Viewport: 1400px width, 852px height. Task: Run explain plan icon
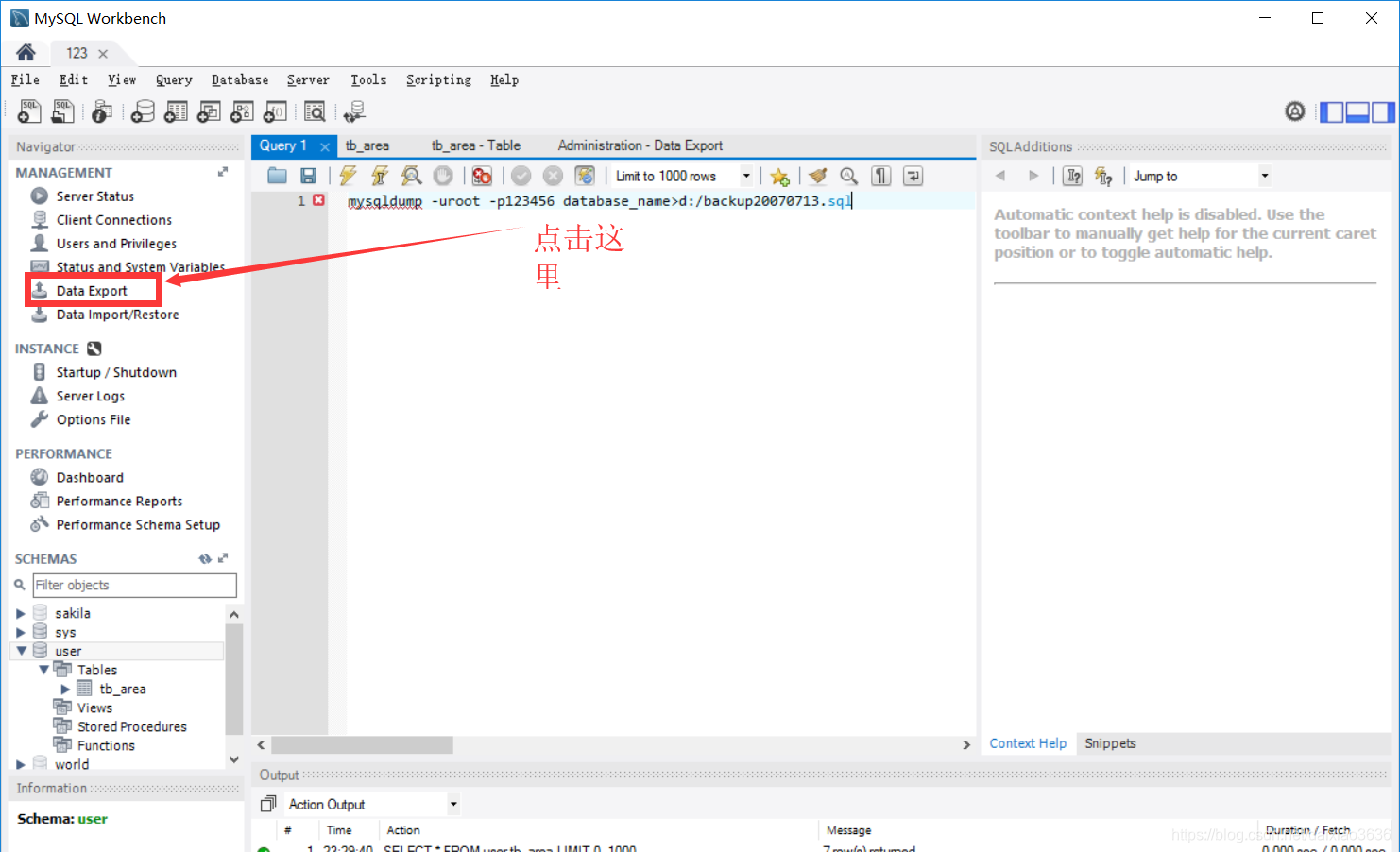tap(411, 176)
